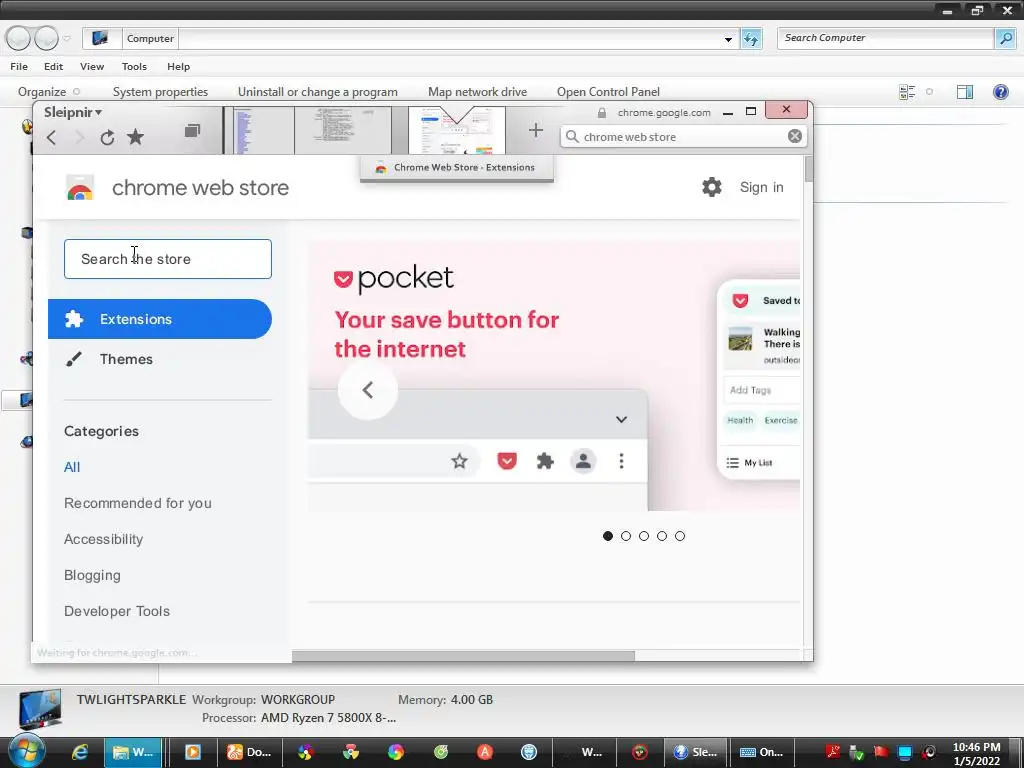Viewport: 1024px width, 768px height.
Task: Clear the Sleipnir search box text
Action: (795, 136)
